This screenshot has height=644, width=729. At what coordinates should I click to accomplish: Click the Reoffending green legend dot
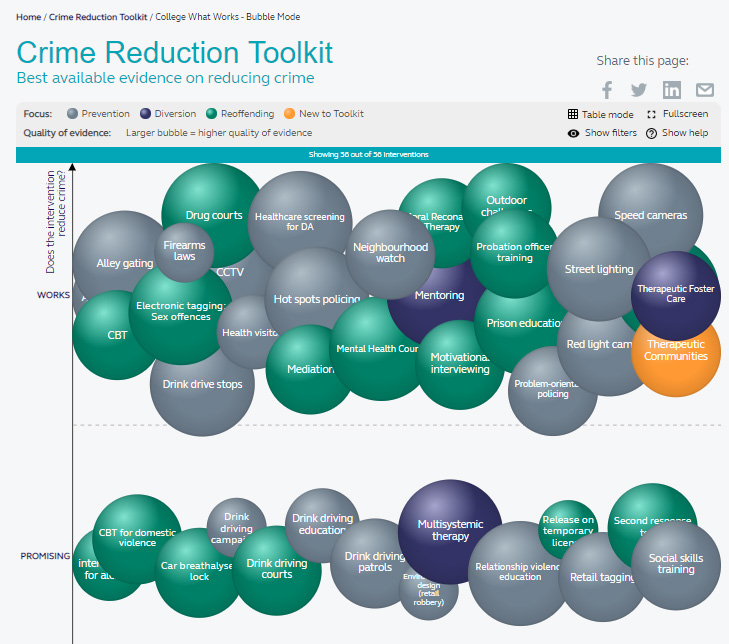[x=212, y=114]
